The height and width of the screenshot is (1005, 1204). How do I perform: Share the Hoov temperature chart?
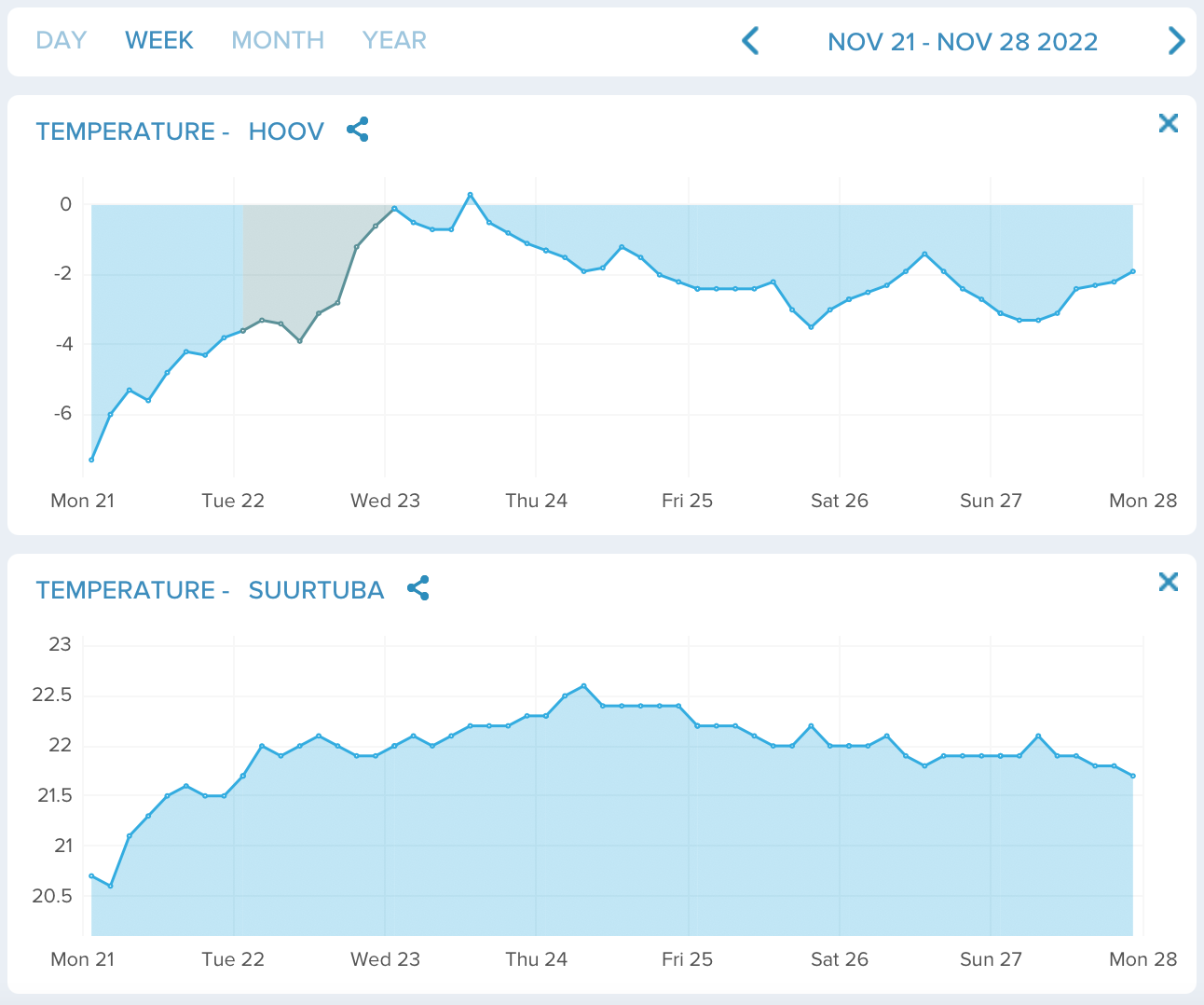[x=358, y=130]
